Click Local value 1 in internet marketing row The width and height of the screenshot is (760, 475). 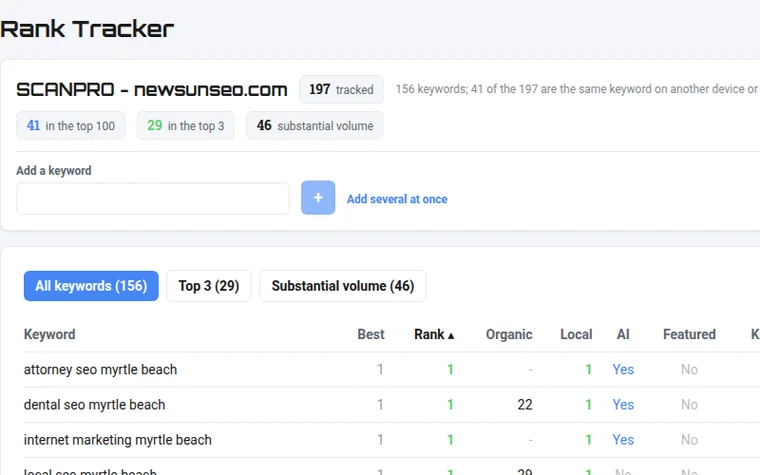(x=588, y=440)
